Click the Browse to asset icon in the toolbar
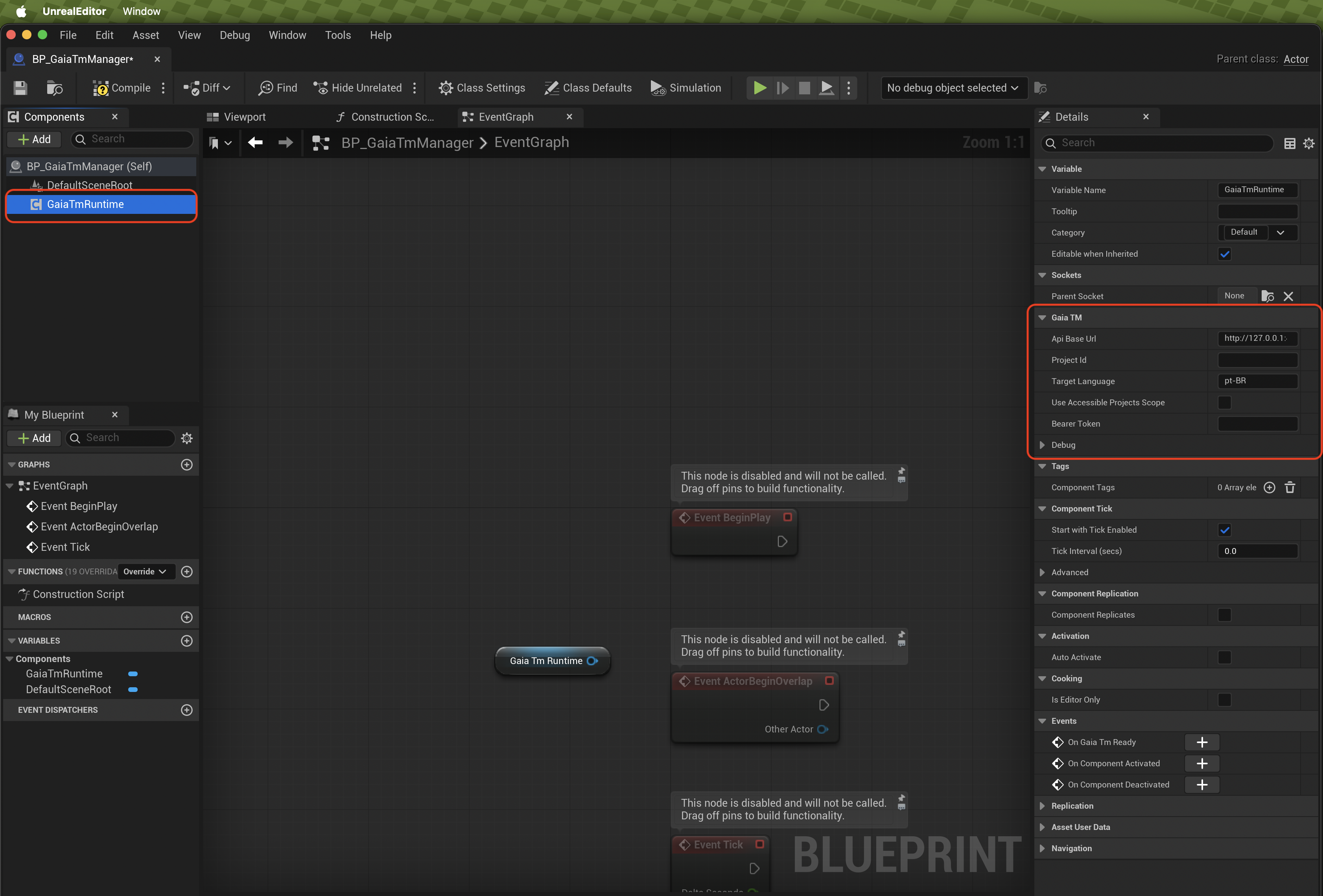Viewport: 1323px width, 896px height. (x=55, y=88)
